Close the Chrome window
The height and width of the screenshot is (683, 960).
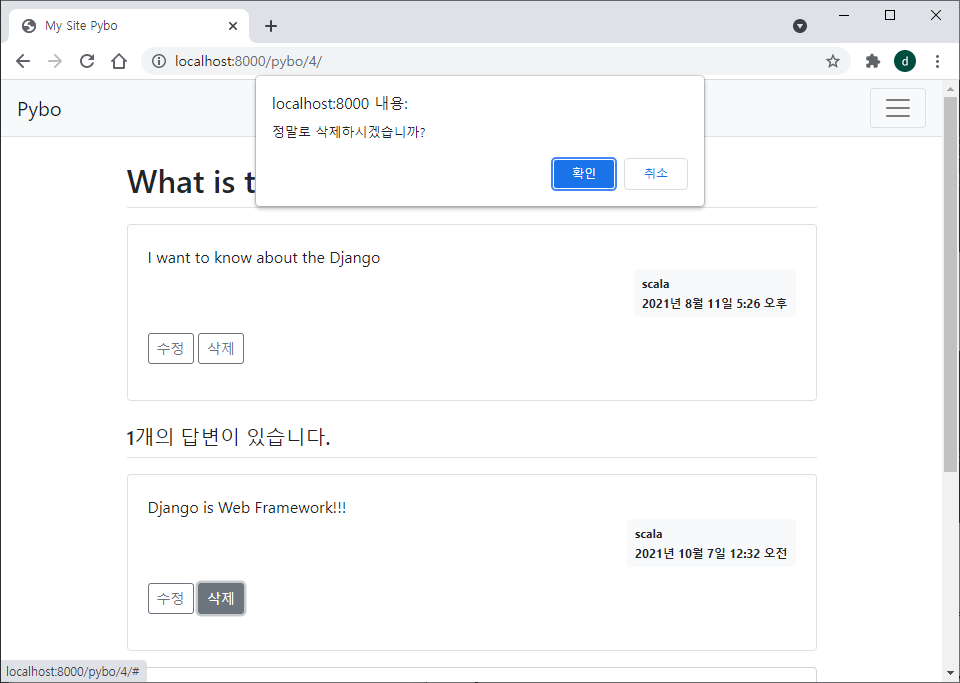[936, 16]
